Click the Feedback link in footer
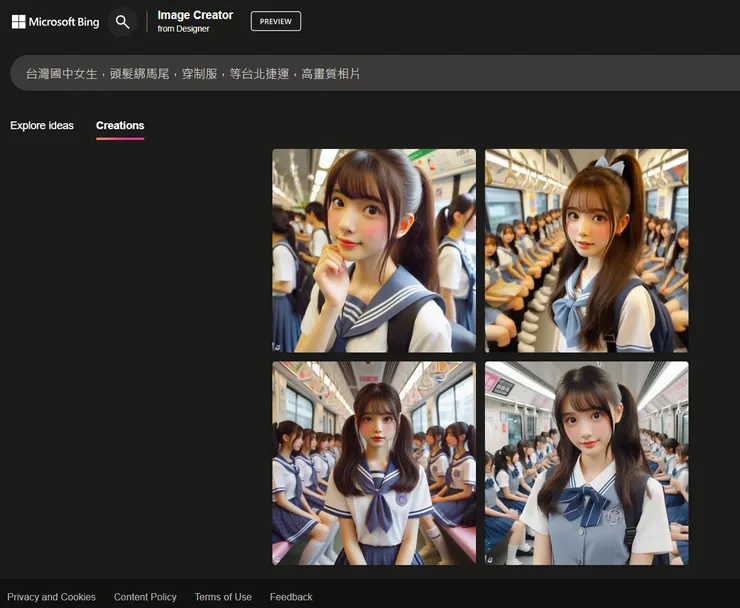 click(x=291, y=597)
